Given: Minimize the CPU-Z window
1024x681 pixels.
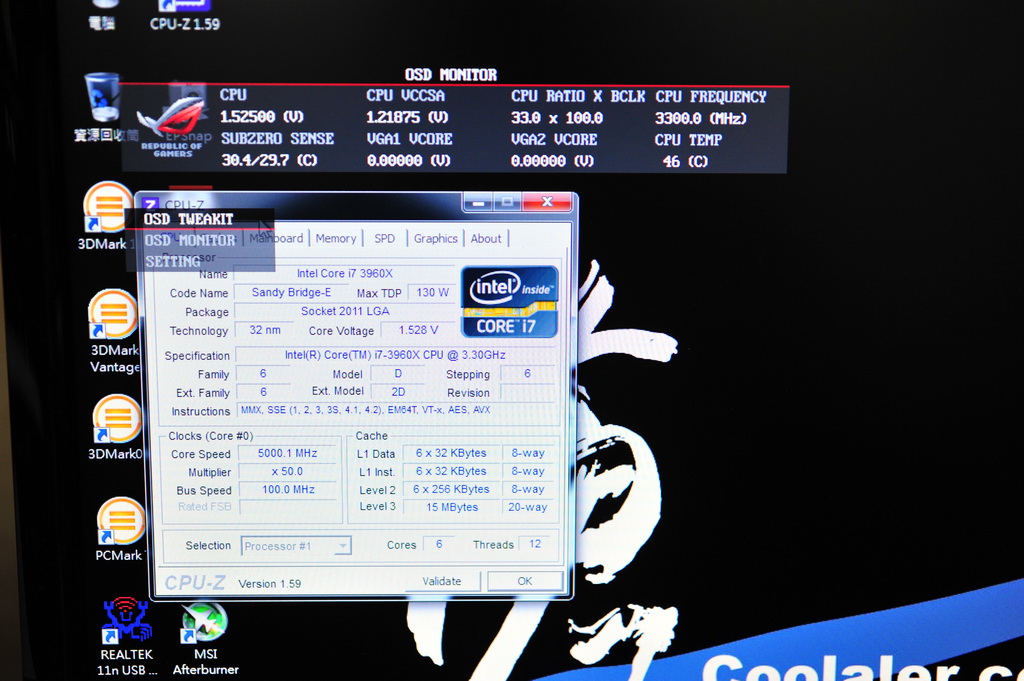Looking at the screenshot, I should pos(478,202).
